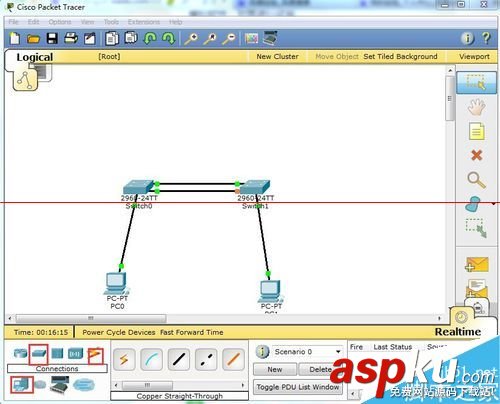Switch to the Realtime mode tab
This screenshot has height=404, width=500.
[458, 332]
